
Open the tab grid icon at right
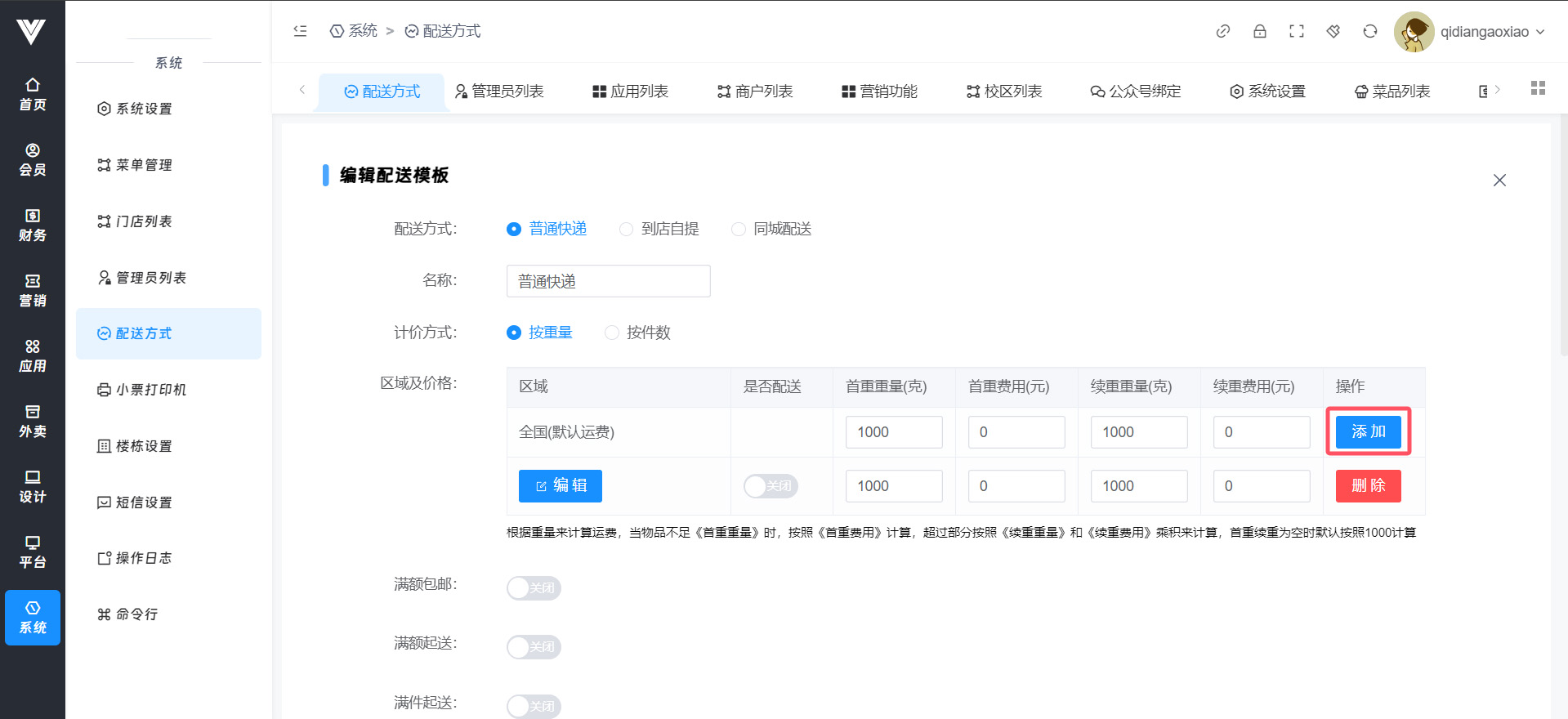[1538, 88]
